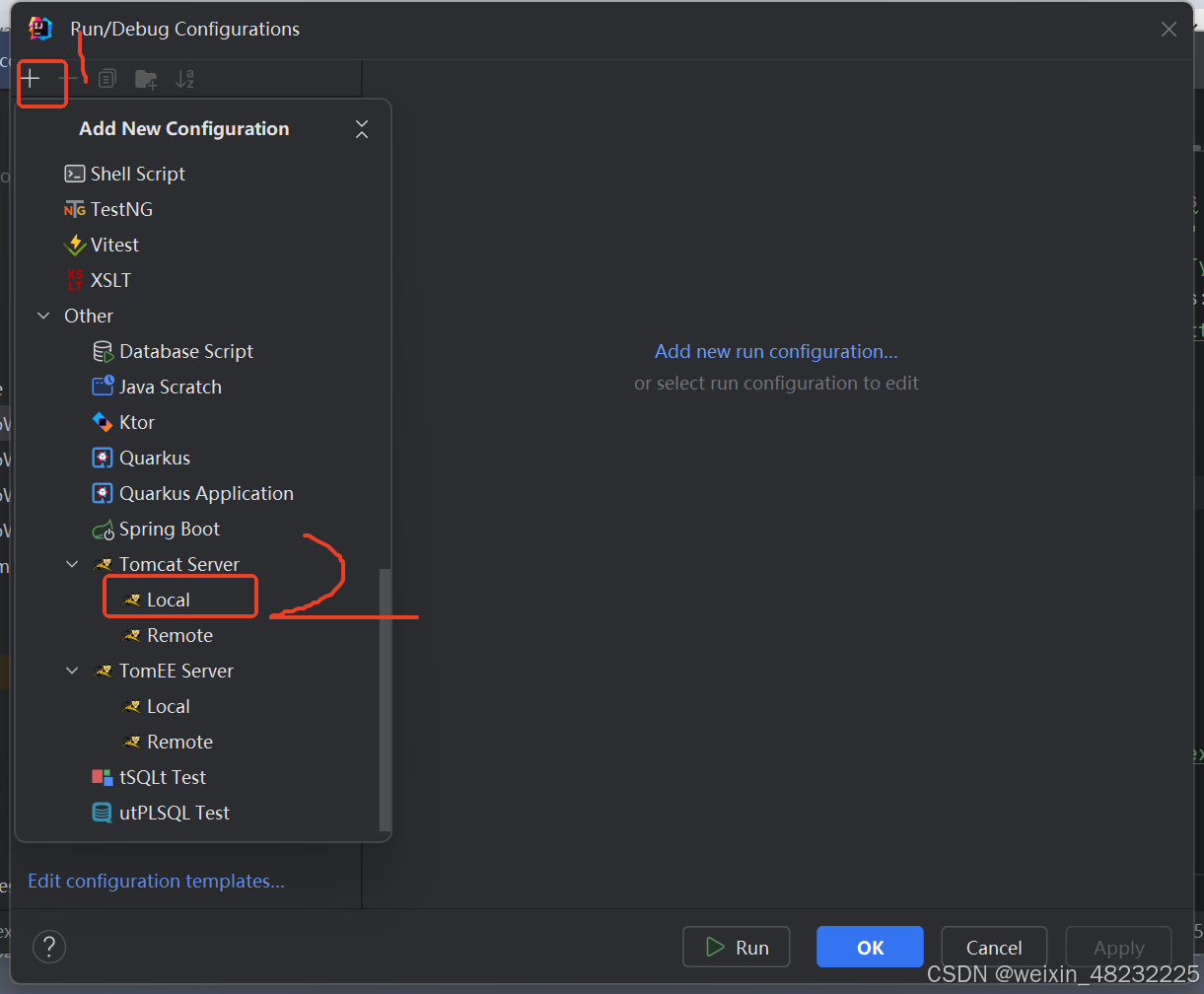Collapse the Other category
1204x994 pixels.
pyautogui.click(x=43, y=316)
